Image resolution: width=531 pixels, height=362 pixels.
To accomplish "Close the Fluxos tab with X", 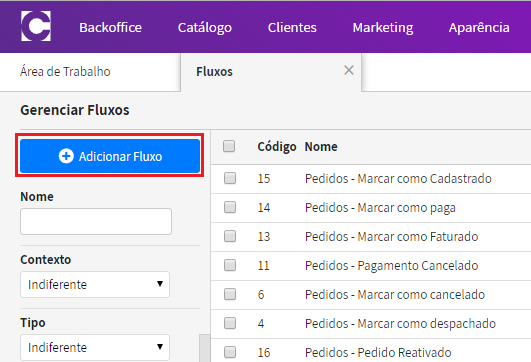I will pyautogui.click(x=349, y=70).
